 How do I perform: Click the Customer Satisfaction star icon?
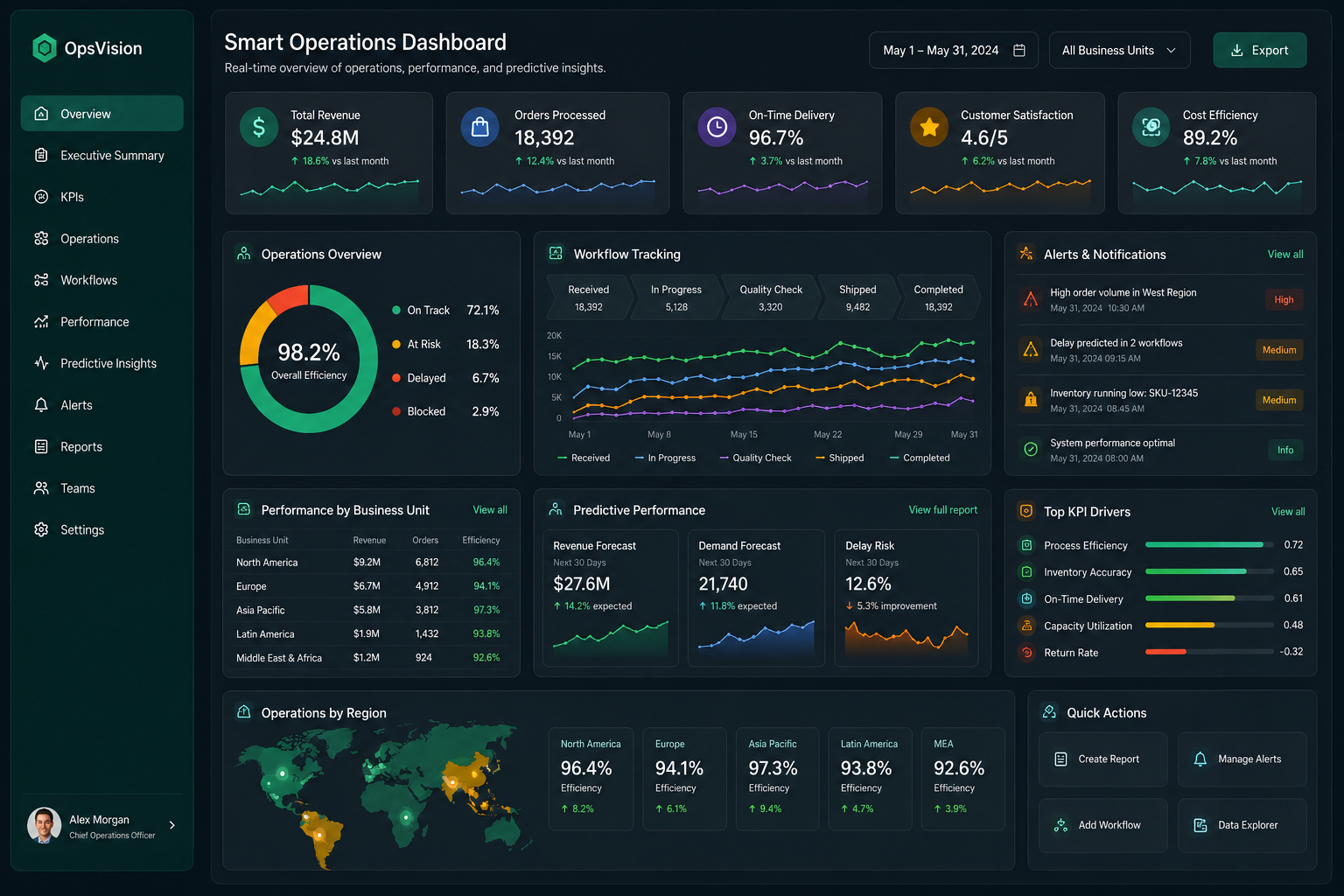[929, 127]
